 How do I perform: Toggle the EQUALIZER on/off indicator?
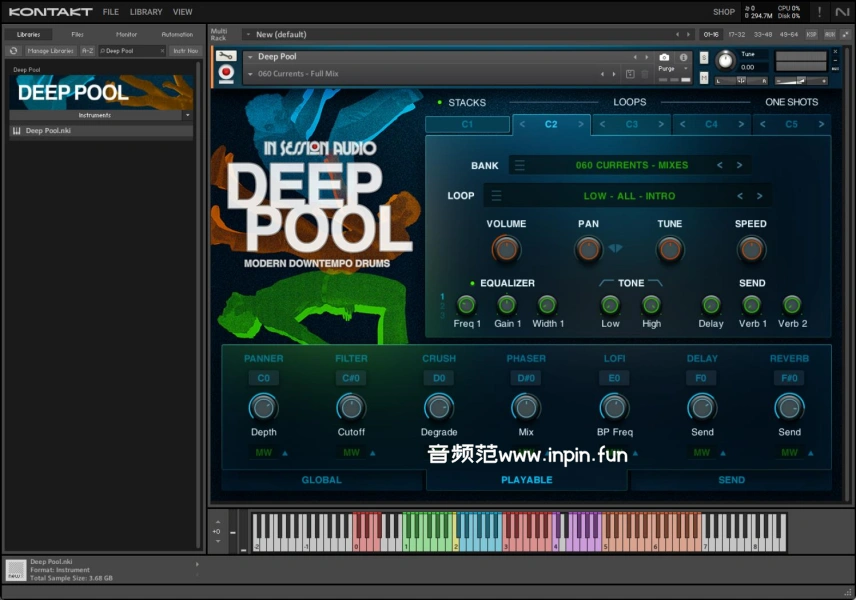coord(473,283)
